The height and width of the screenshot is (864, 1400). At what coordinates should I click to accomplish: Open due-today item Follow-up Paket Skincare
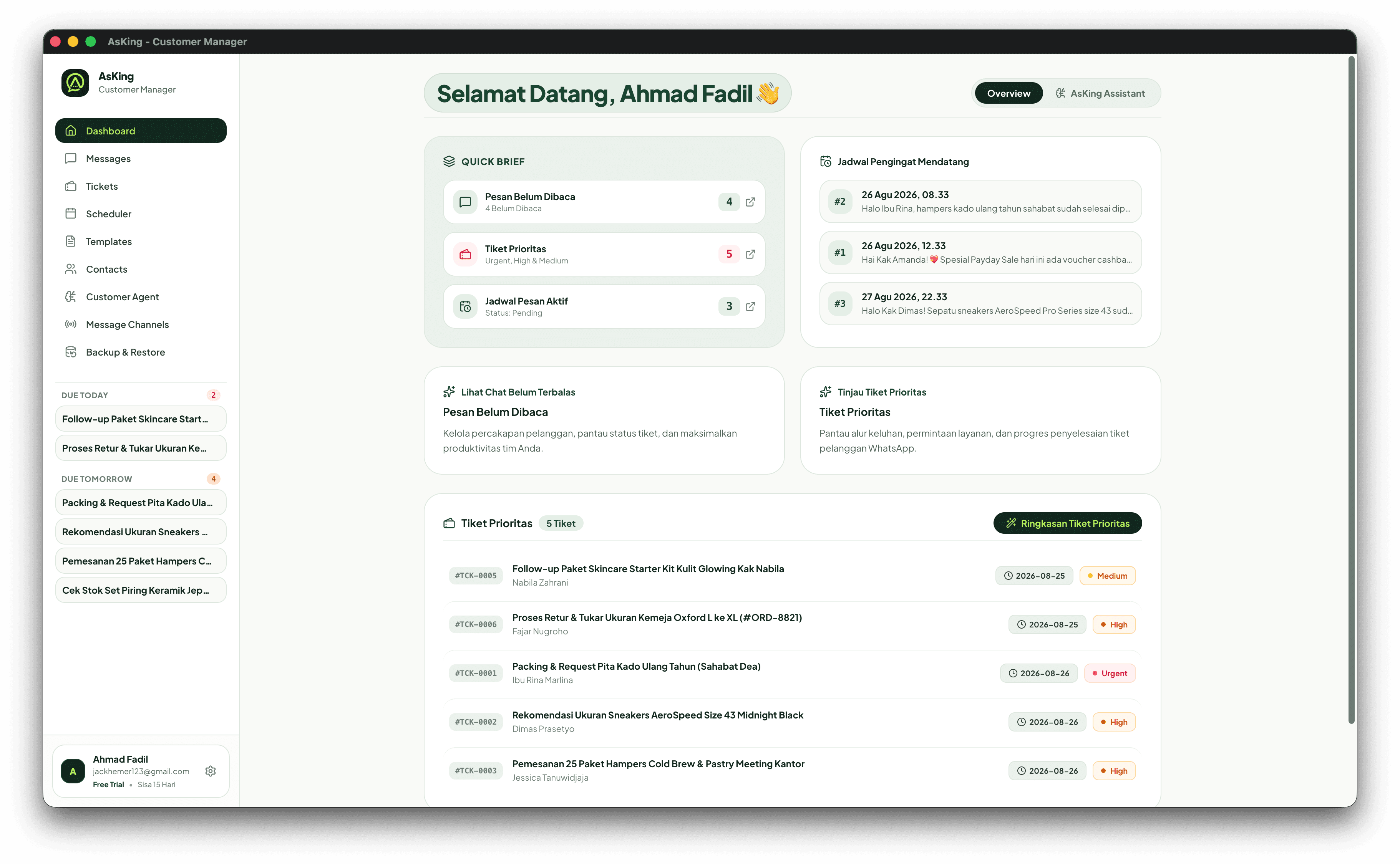tap(141, 419)
